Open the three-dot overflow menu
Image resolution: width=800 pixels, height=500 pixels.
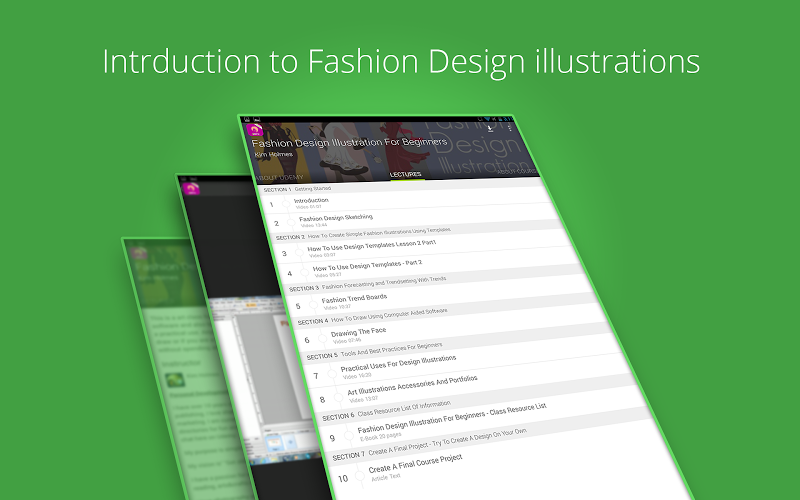509,128
